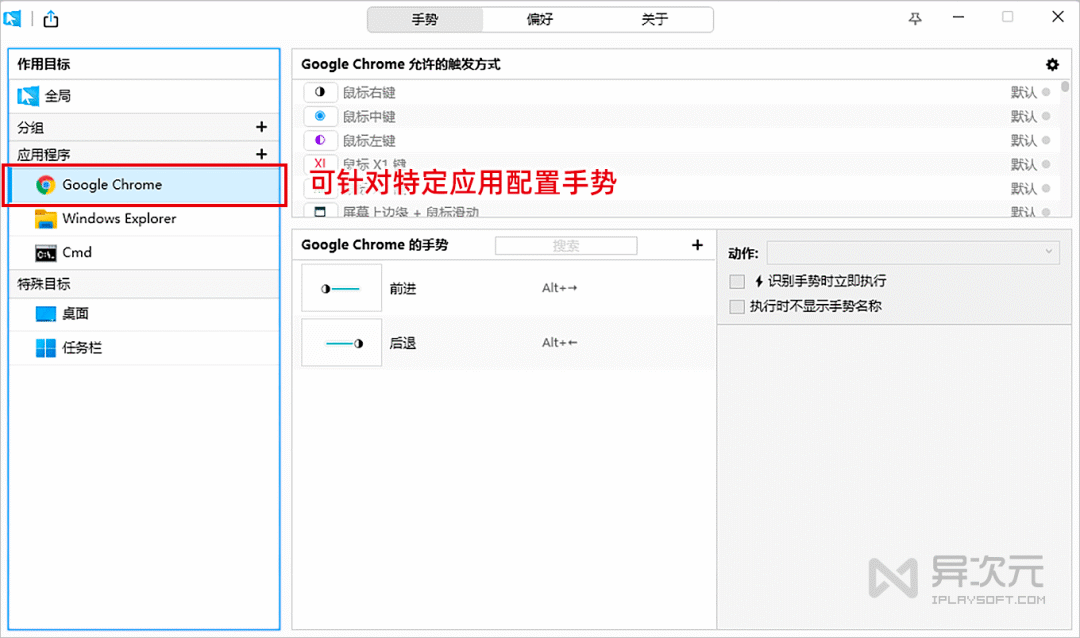Screen dimensions: 1080x638
Task: Open the trigger settings gear icon
Action: (x=1052, y=64)
